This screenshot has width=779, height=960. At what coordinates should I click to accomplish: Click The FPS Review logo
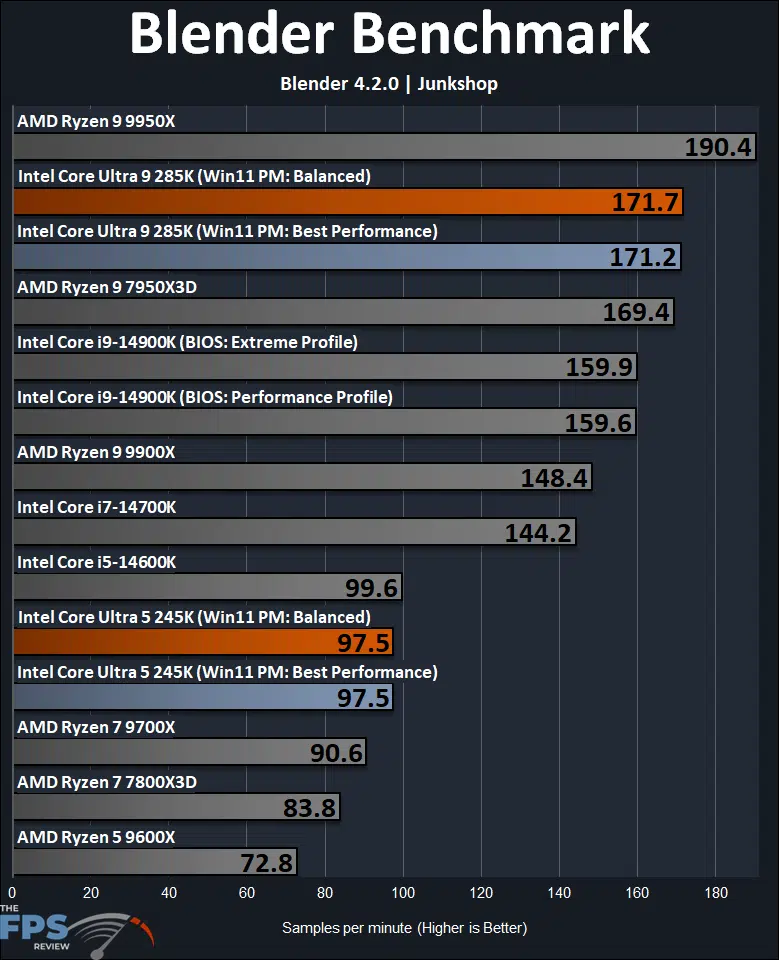pos(77,931)
